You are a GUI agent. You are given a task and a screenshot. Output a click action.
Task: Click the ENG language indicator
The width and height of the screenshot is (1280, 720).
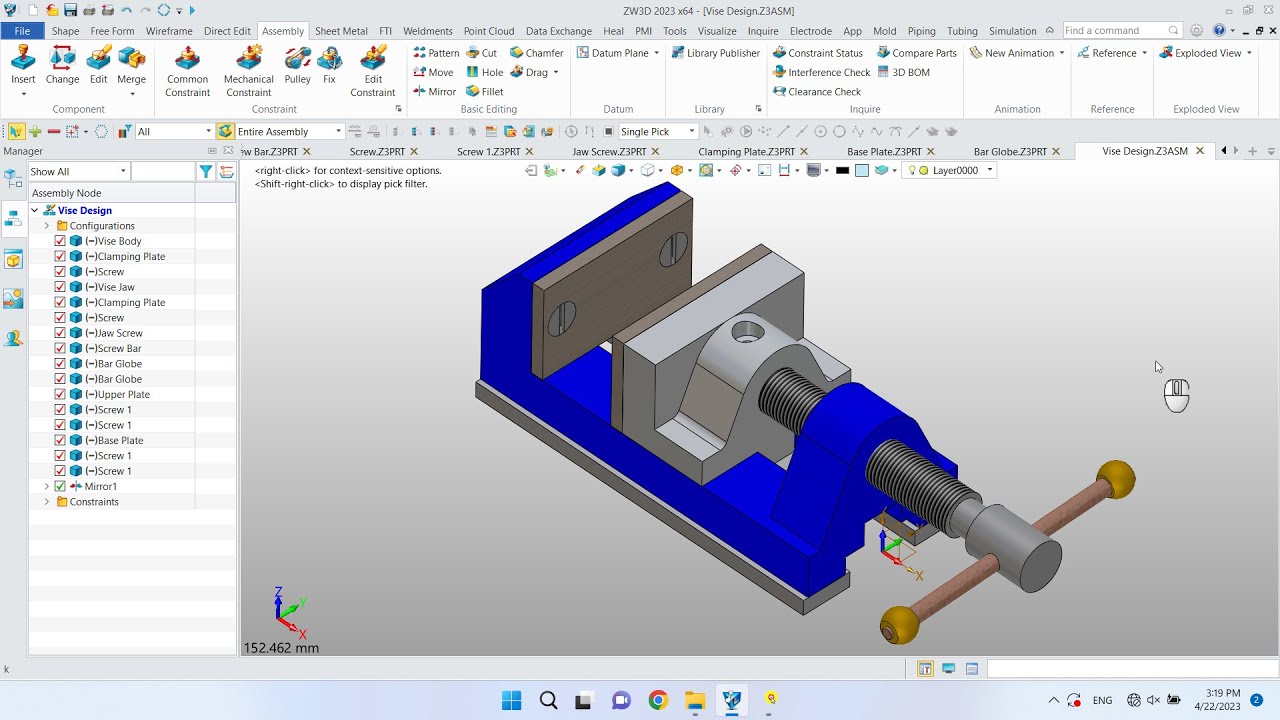pos(1102,700)
